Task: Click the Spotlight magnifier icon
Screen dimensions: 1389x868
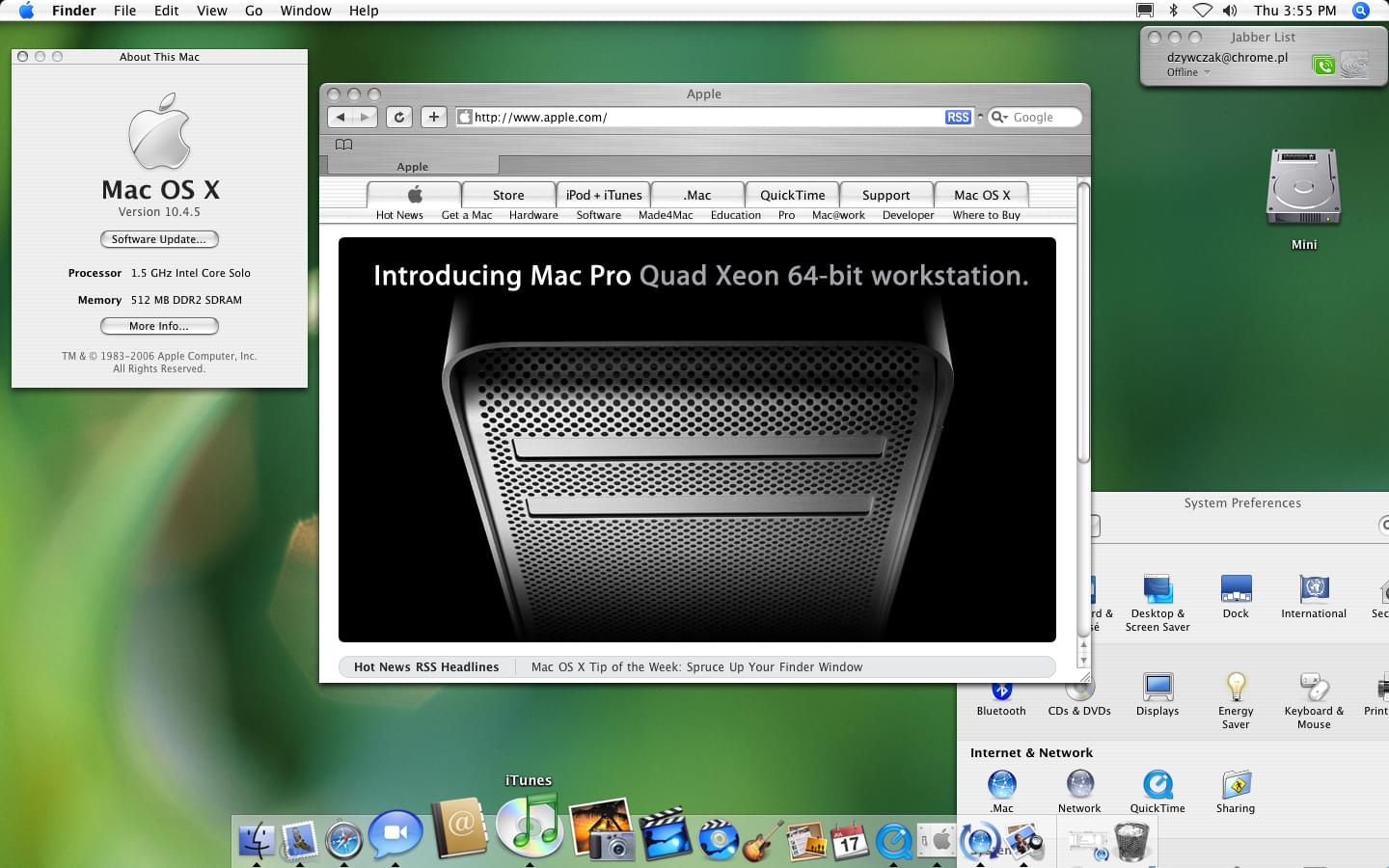Action: pyautogui.click(x=1361, y=11)
